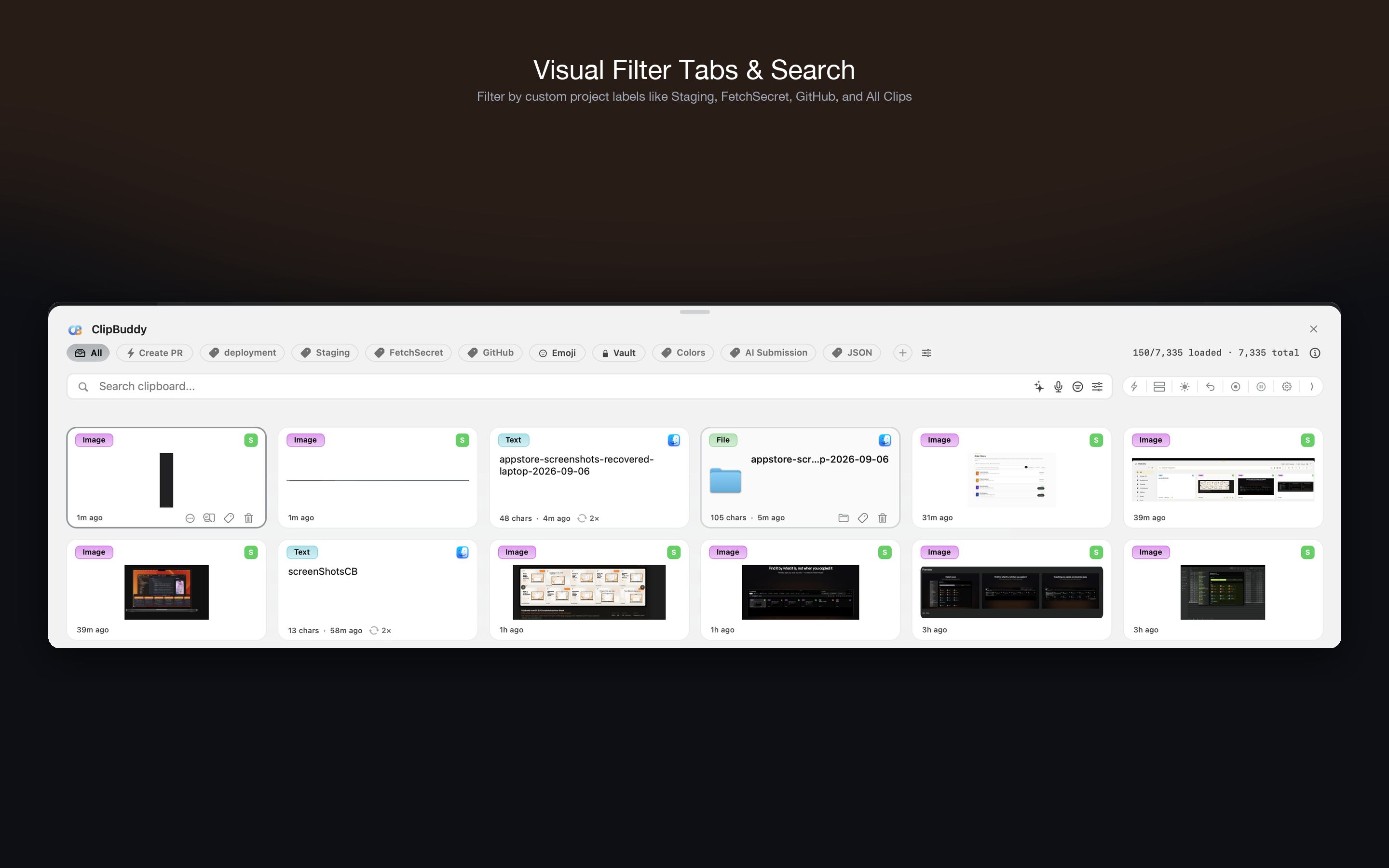Click the ClipBuddy logo icon
This screenshot has height=868, width=1389.
click(75, 330)
